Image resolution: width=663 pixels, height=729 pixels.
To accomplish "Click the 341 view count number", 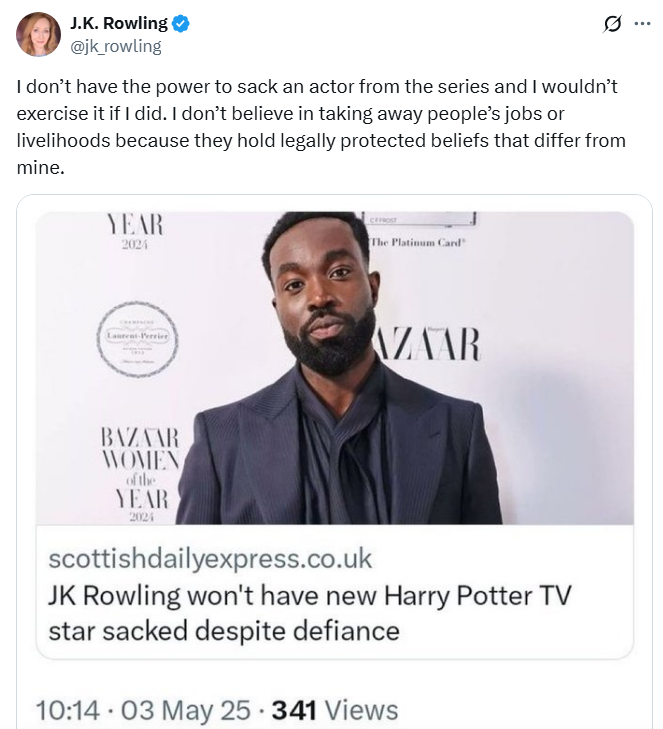I will pos(294,710).
